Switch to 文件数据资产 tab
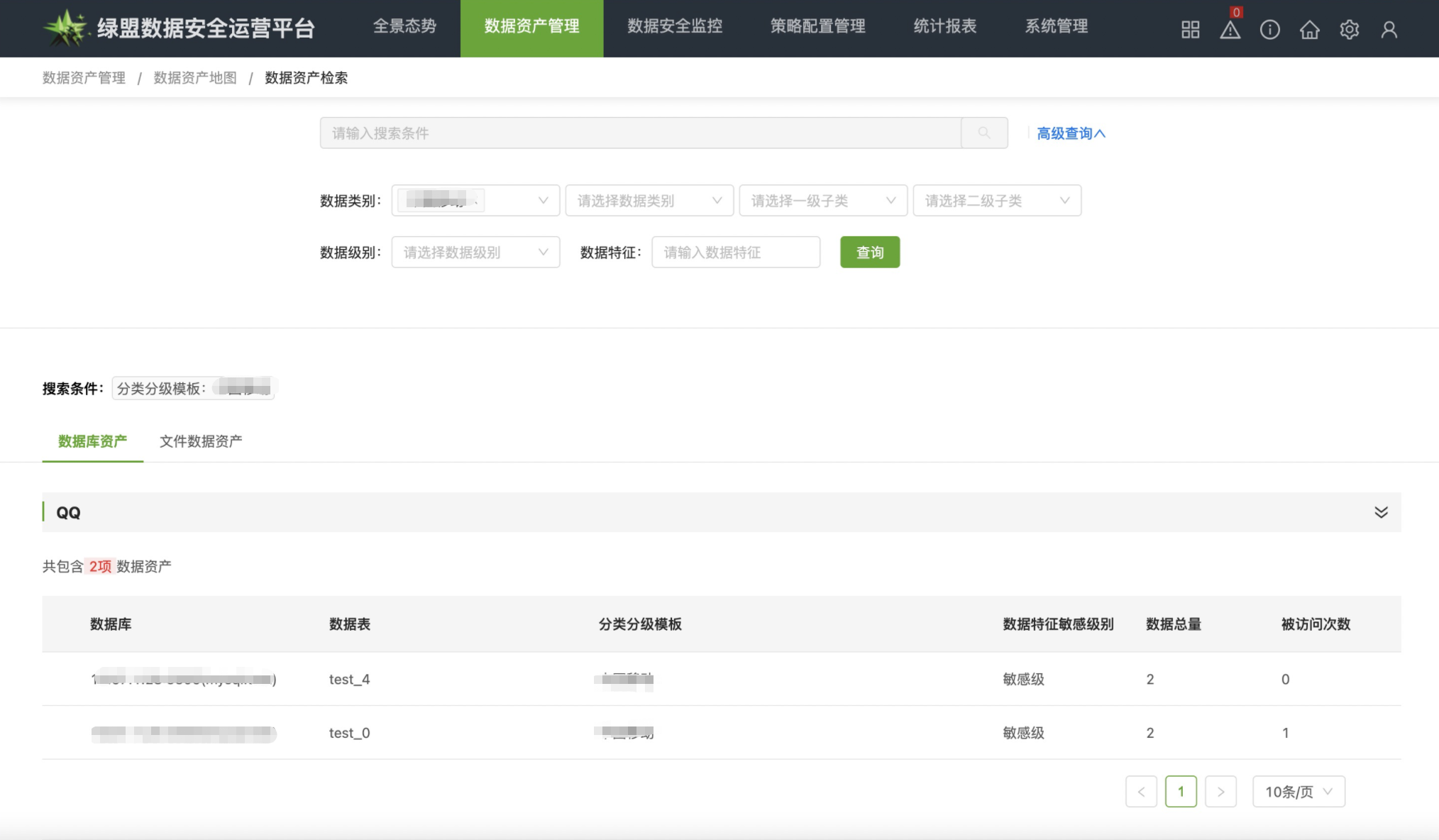The width and height of the screenshot is (1439, 840). [201, 441]
